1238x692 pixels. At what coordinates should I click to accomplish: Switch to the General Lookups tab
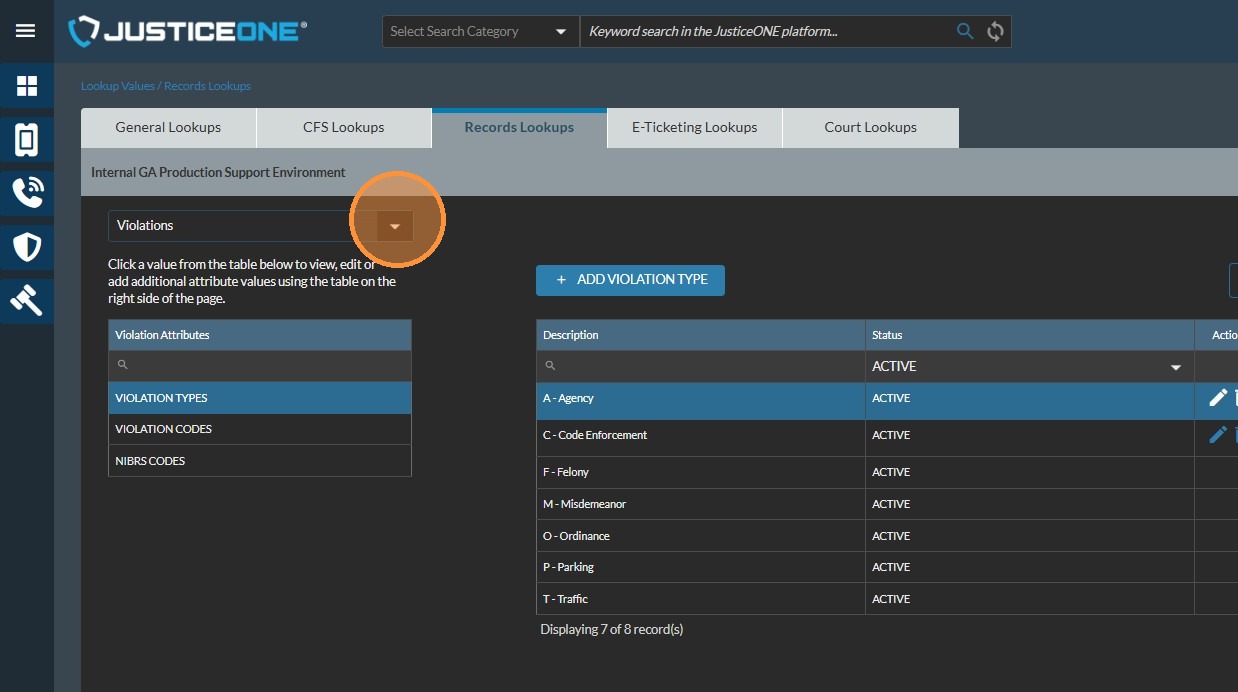pyautogui.click(x=168, y=128)
